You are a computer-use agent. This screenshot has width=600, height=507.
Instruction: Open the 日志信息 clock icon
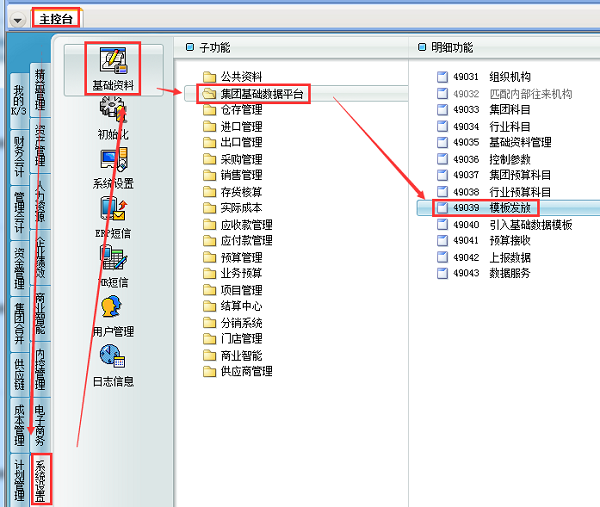(112, 356)
